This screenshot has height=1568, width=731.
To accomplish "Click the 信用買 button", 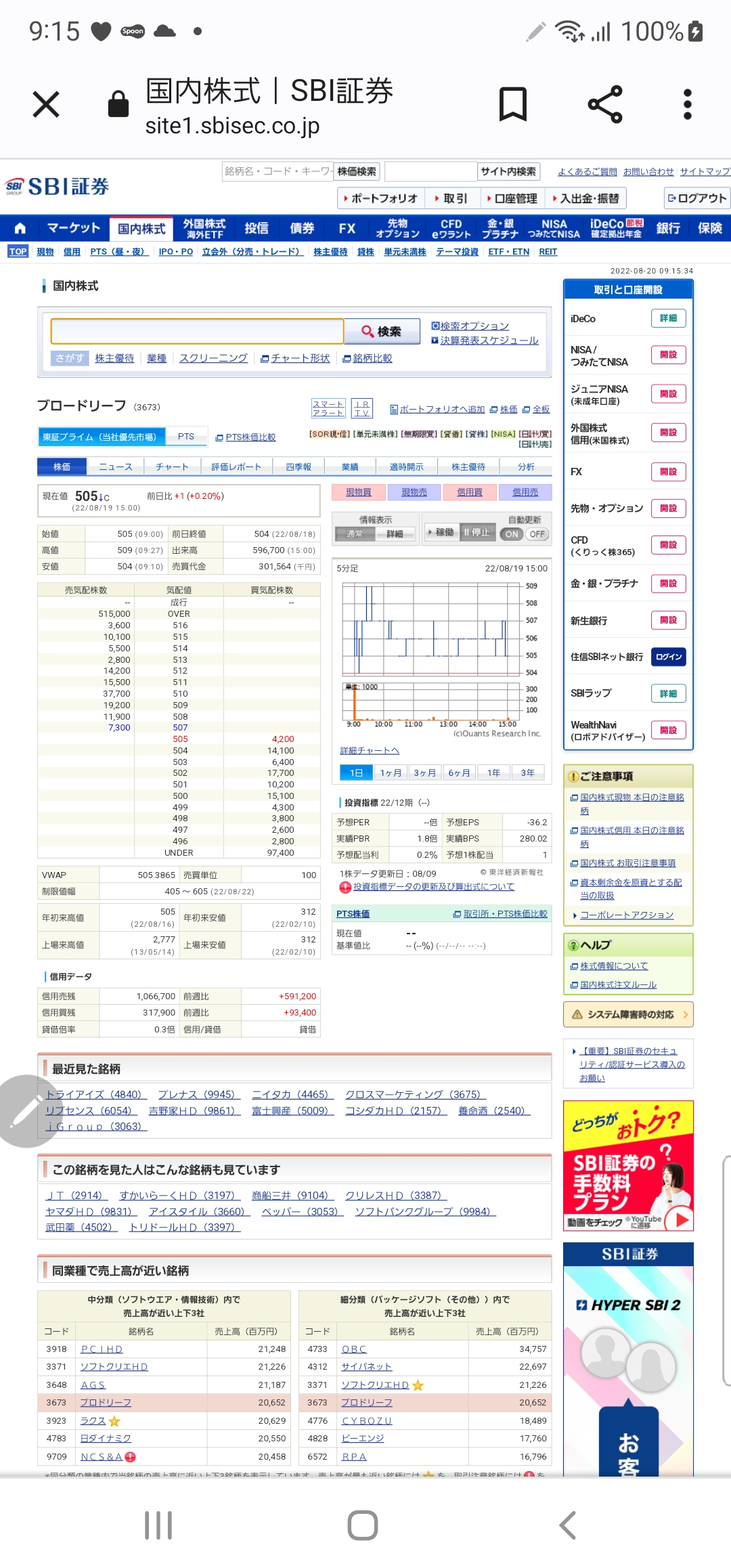I will click(x=470, y=492).
